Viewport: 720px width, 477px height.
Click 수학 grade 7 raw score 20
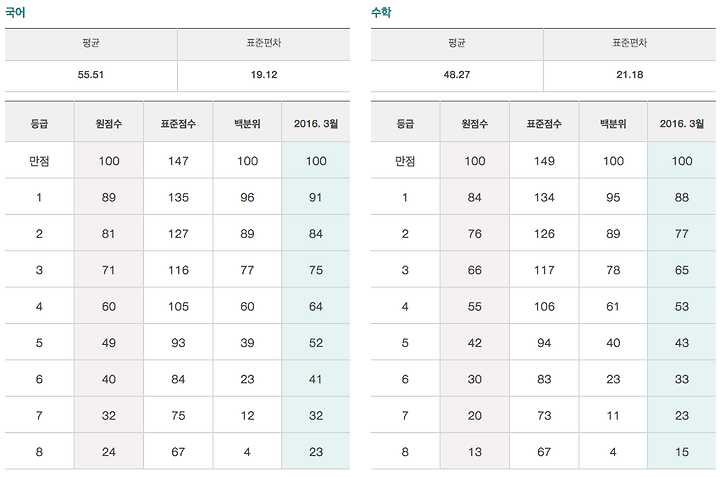click(x=475, y=415)
